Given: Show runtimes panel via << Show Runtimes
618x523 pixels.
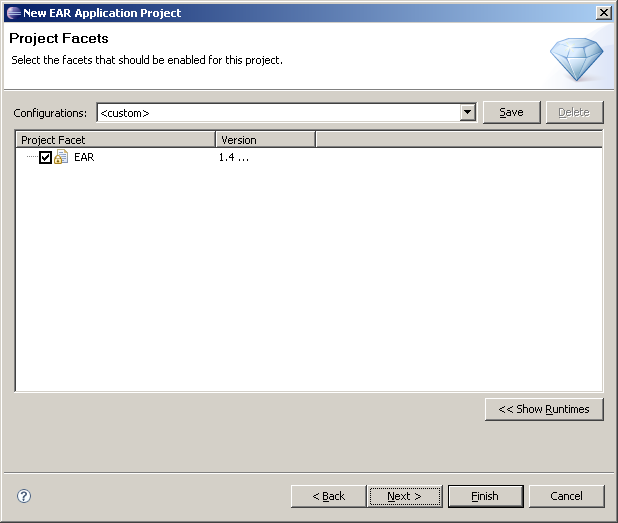Looking at the screenshot, I should [x=544, y=409].
